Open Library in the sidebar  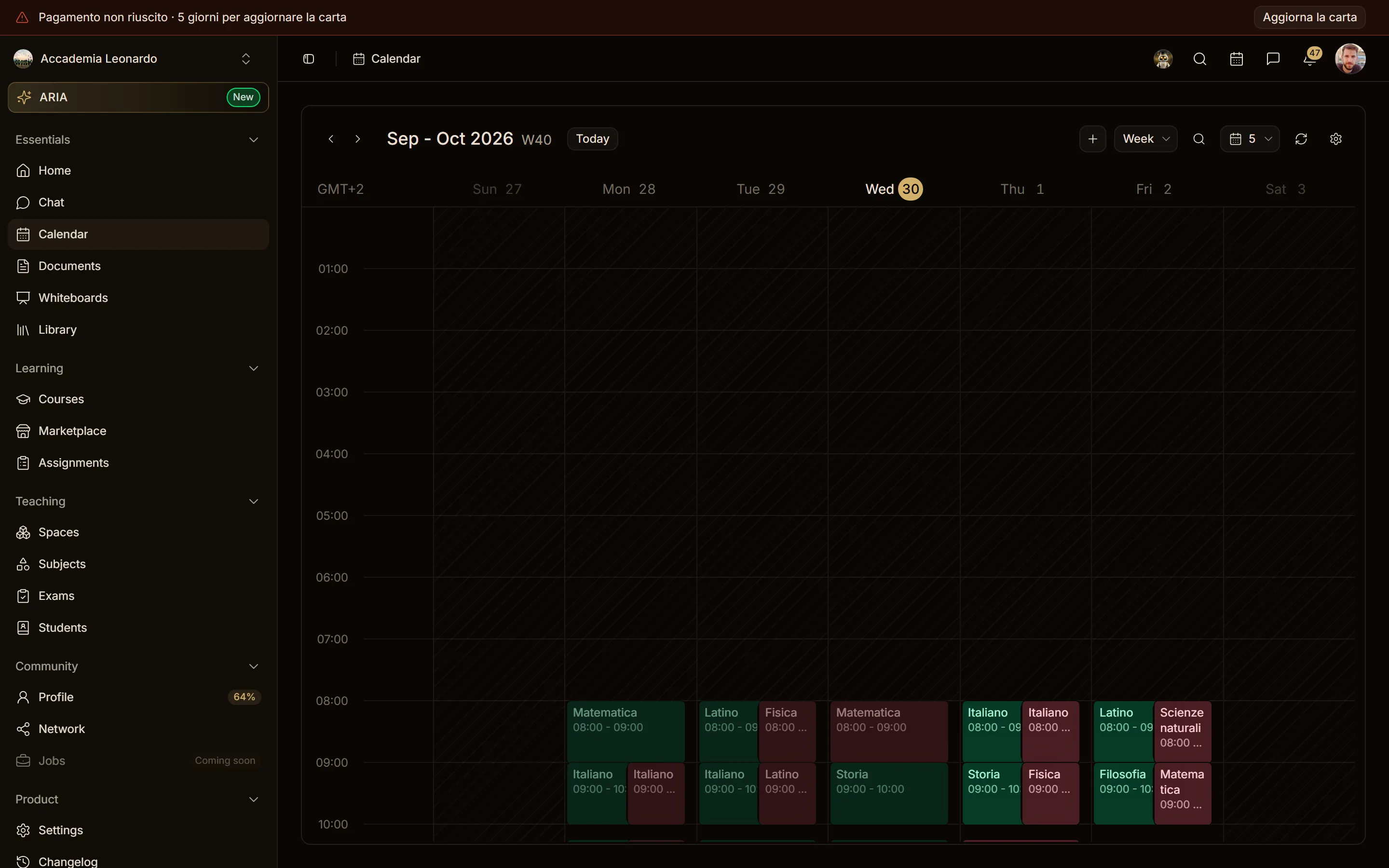pos(138,329)
